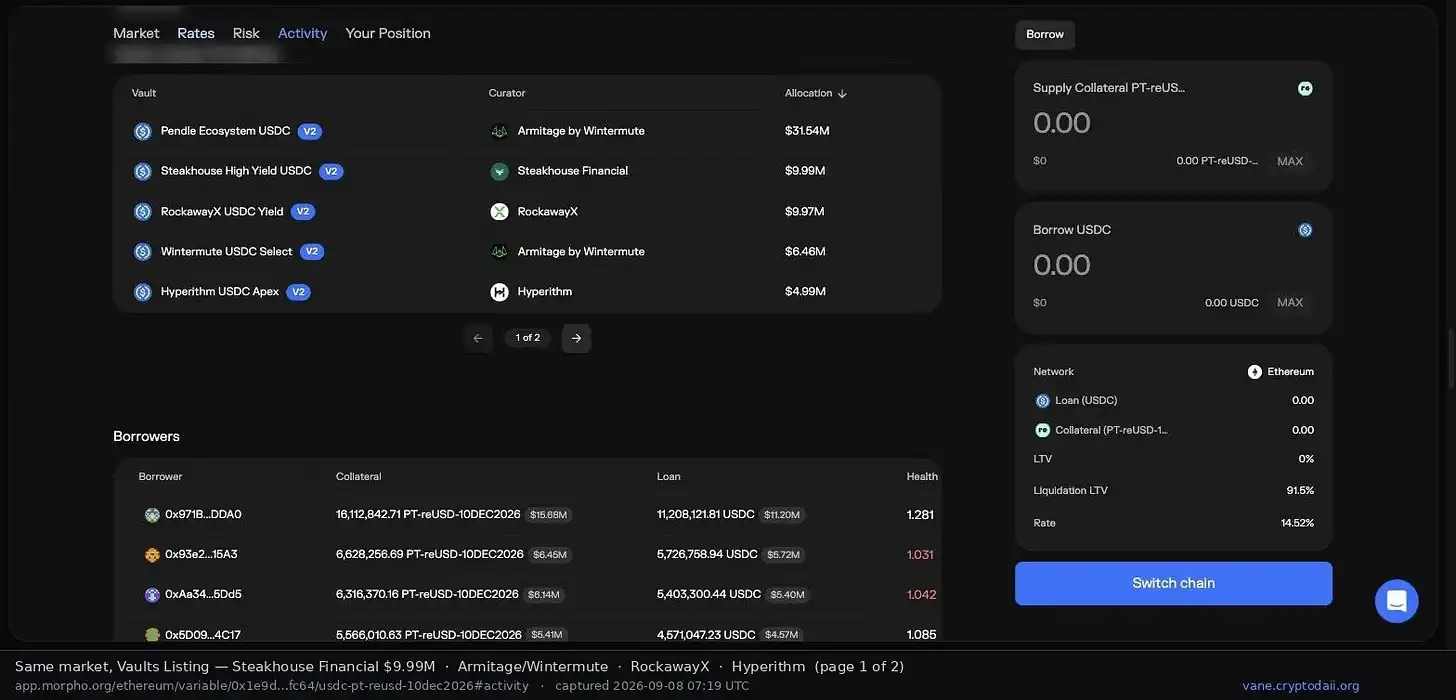1456x700 pixels.
Task: Click health value 1.042
Action: click(921, 595)
